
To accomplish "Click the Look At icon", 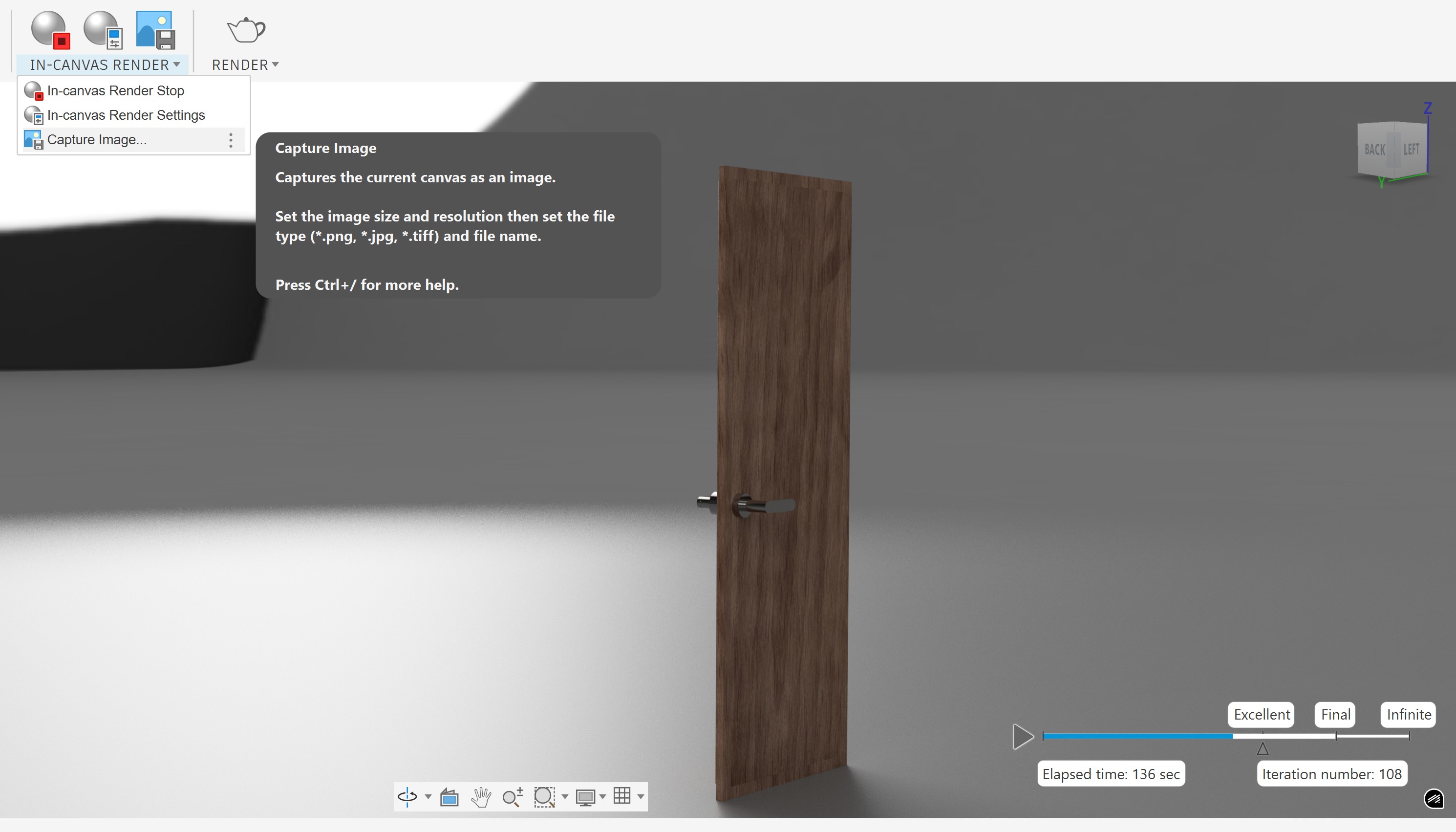I will (x=450, y=796).
